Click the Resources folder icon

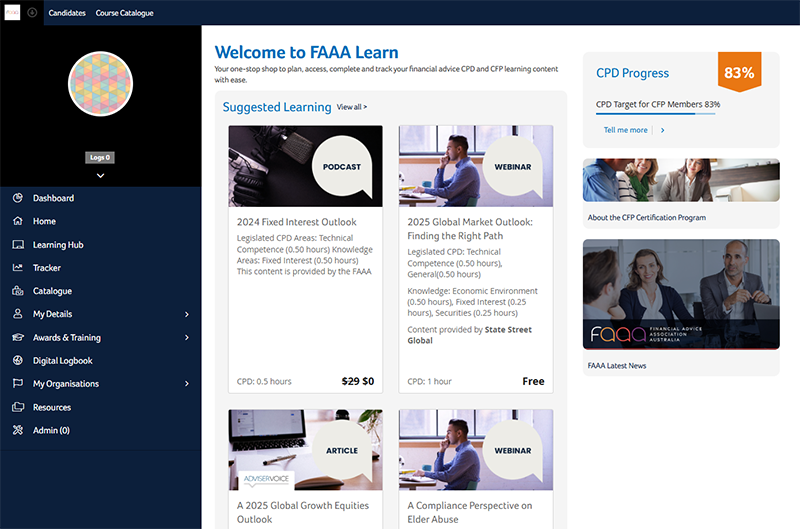tap(18, 407)
